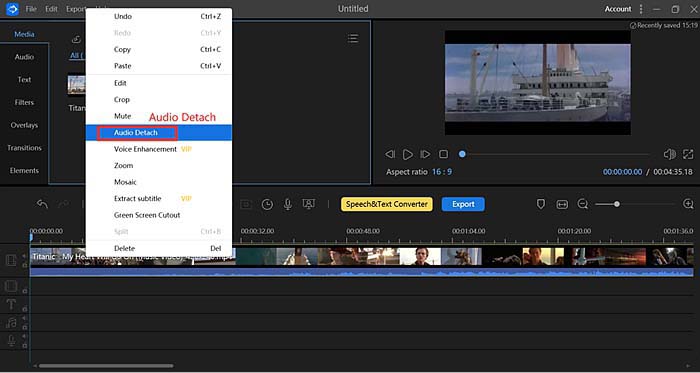The width and height of the screenshot is (700, 373).
Task: Open the Transitions panel
Action: point(24,148)
